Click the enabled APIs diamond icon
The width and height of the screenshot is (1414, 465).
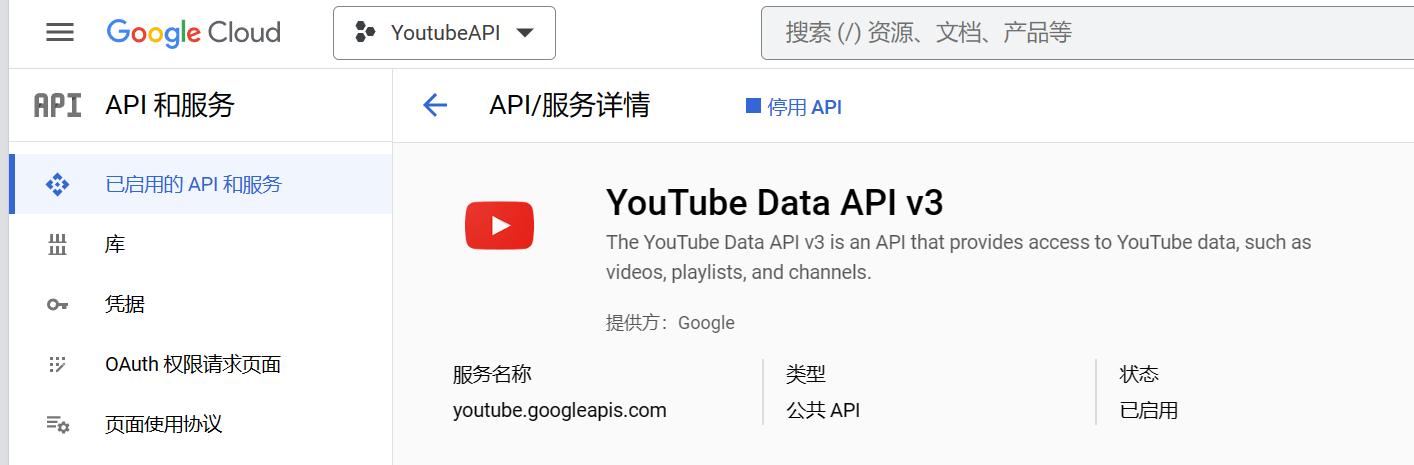[x=58, y=184]
